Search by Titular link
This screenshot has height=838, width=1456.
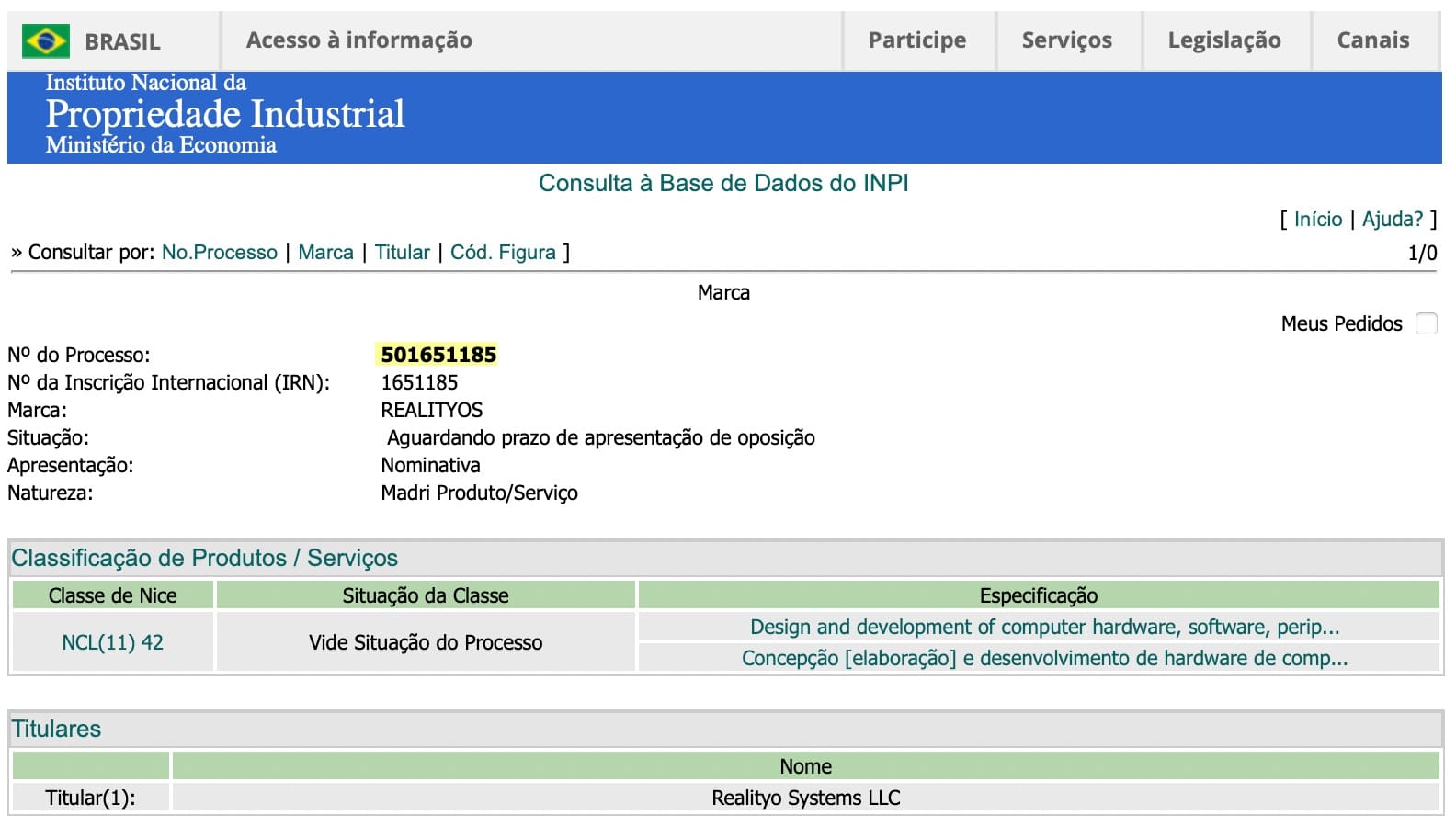(x=403, y=252)
